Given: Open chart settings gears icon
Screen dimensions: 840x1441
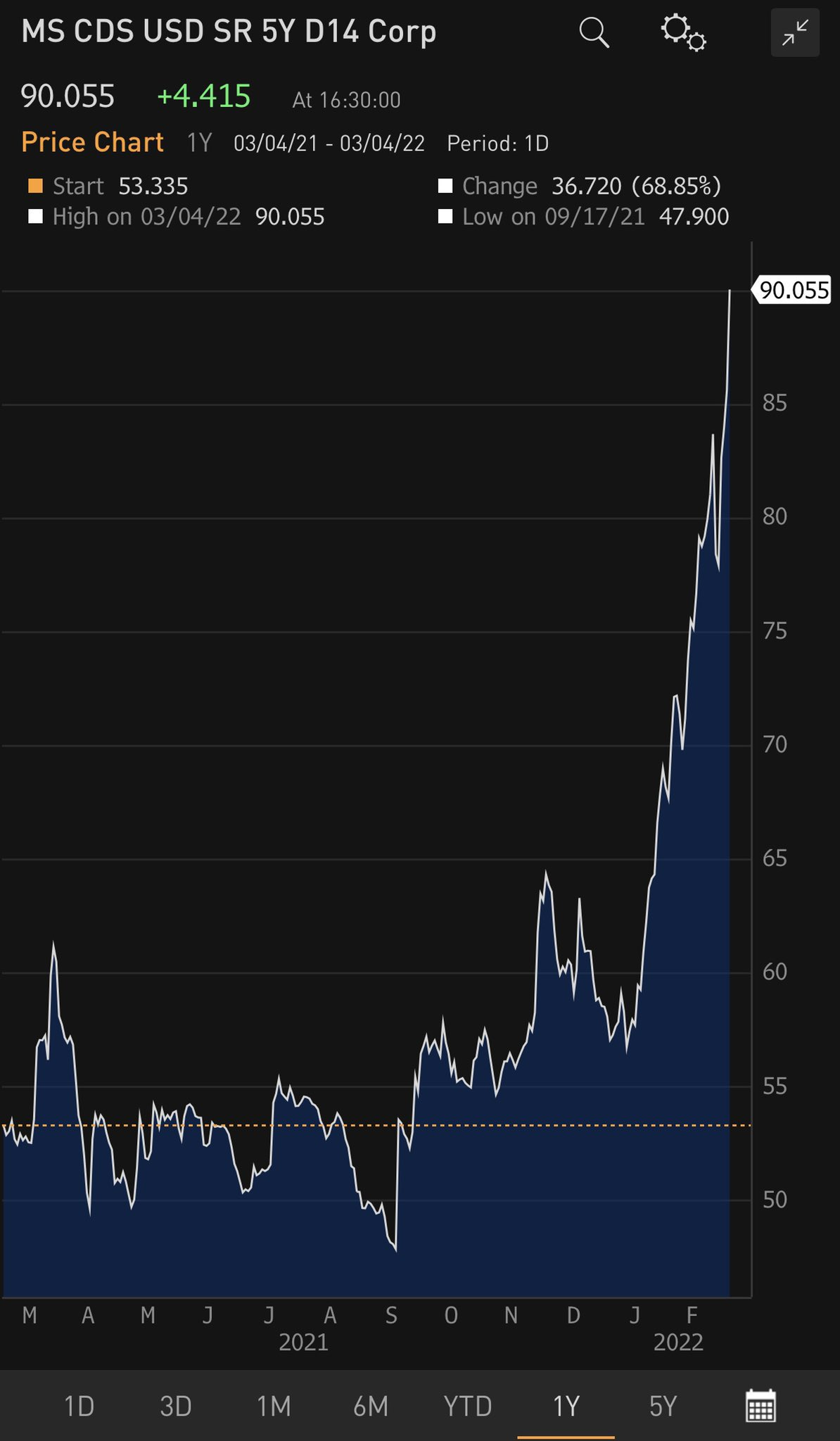Looking at the screenshot, I should [x=683, y=32].
